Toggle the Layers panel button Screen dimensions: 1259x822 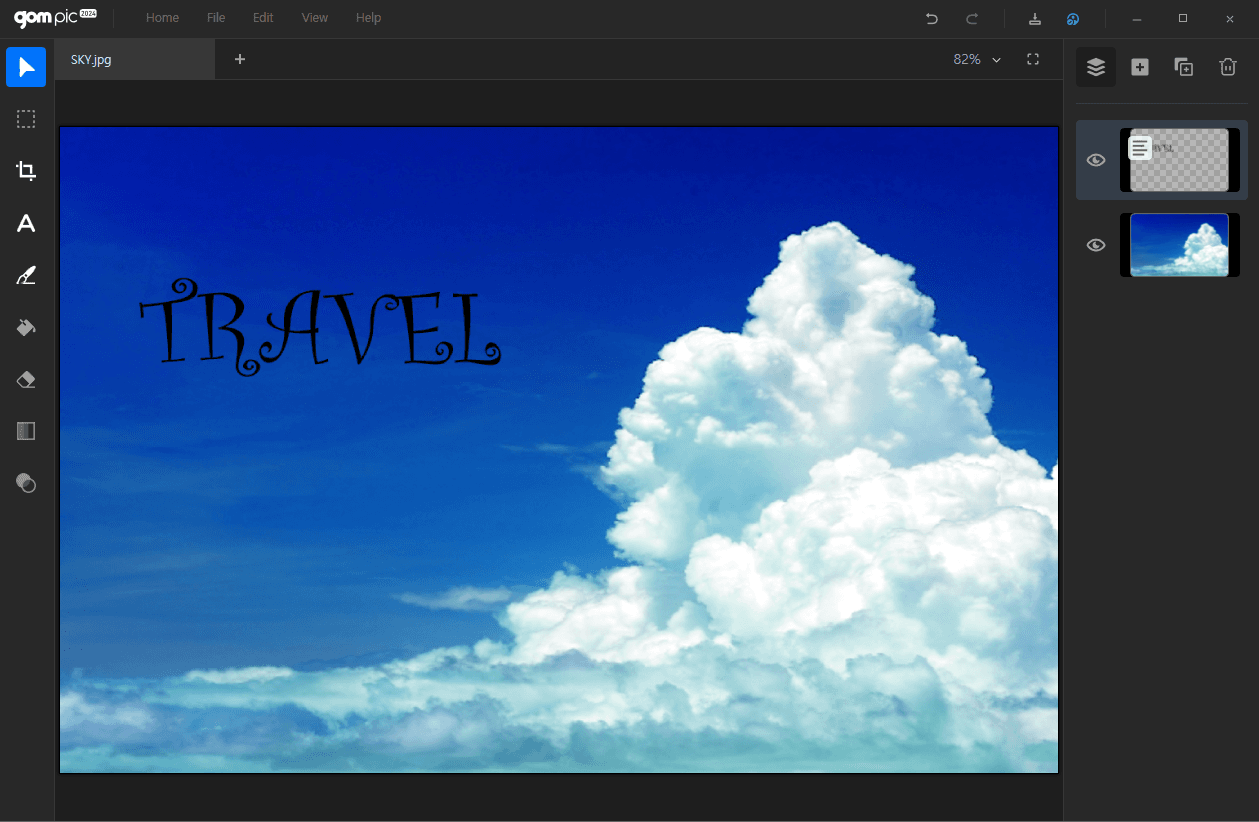tap(1096, 67)
